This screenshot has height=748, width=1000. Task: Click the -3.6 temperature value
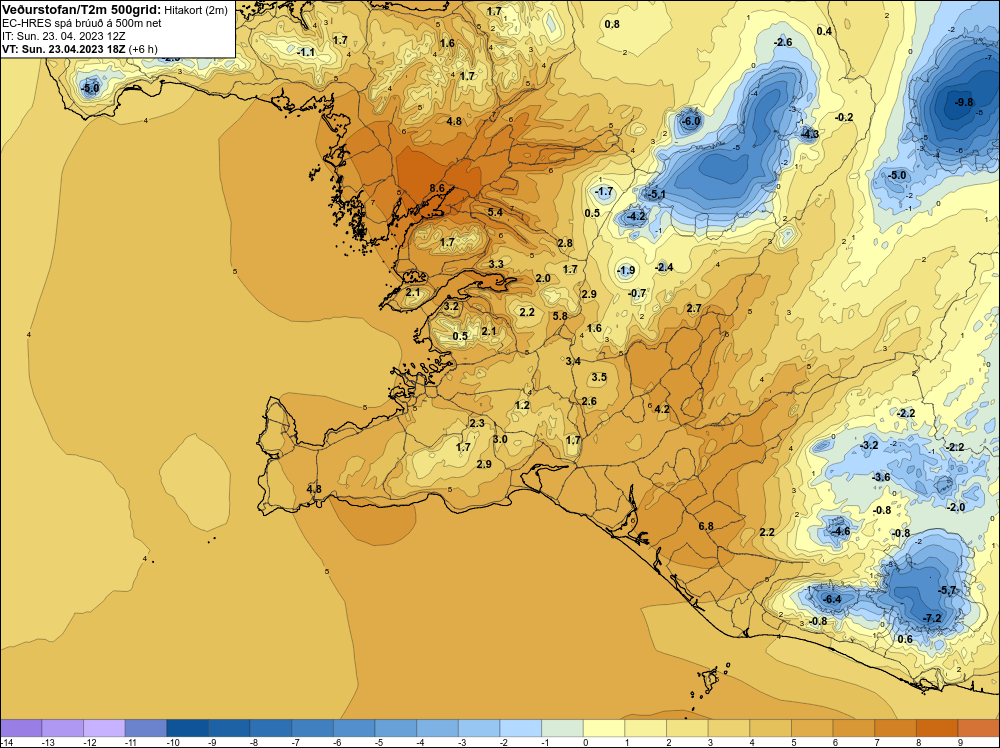point(881,477)
